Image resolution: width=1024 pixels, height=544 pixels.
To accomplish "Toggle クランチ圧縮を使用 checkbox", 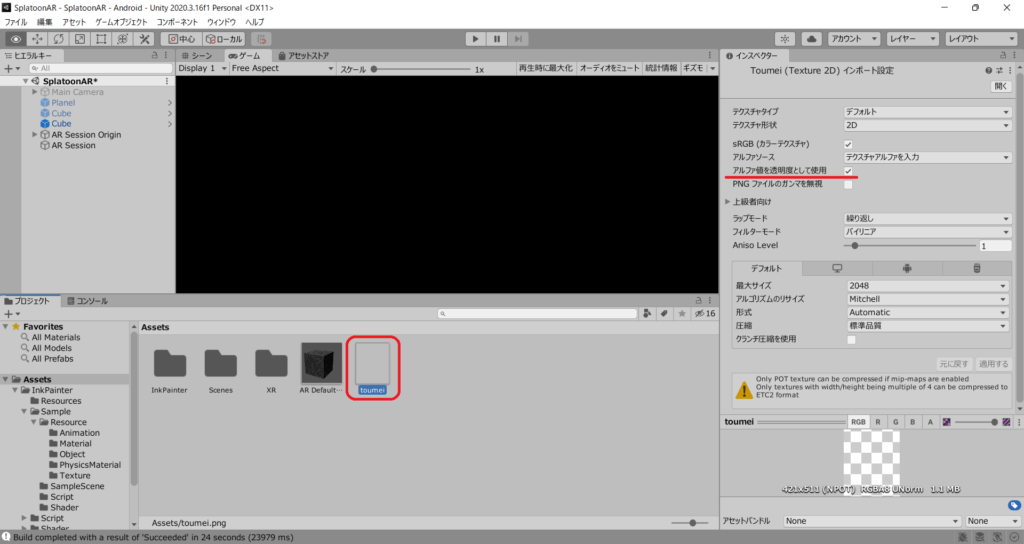I will coord(851,340).
